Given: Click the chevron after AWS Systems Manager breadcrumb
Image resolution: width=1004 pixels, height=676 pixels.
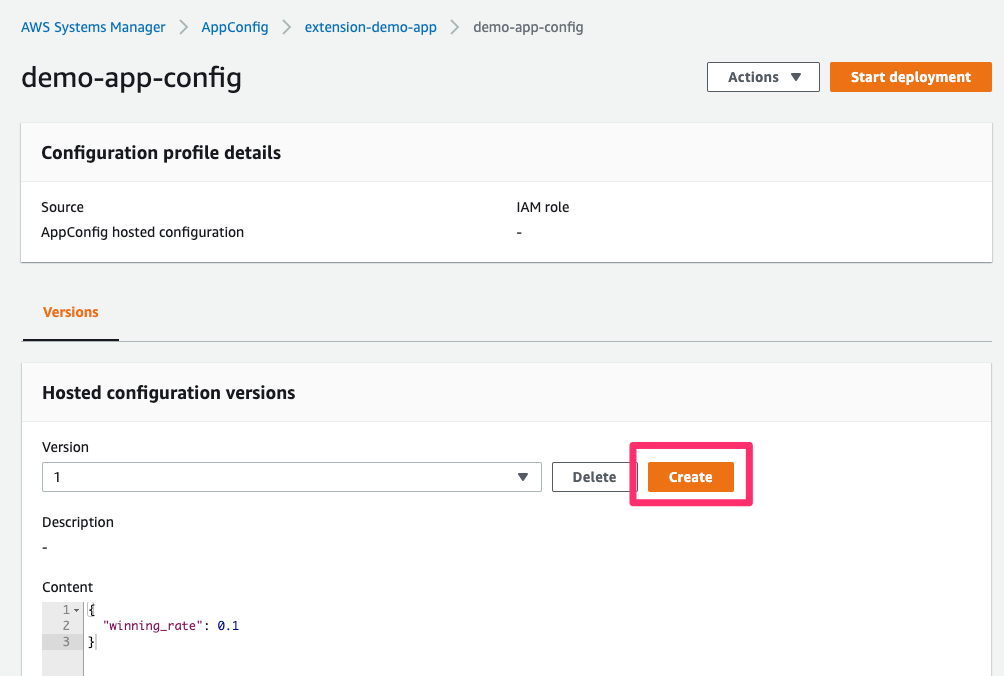Looking at the screenshot, I should coord(184,28).
